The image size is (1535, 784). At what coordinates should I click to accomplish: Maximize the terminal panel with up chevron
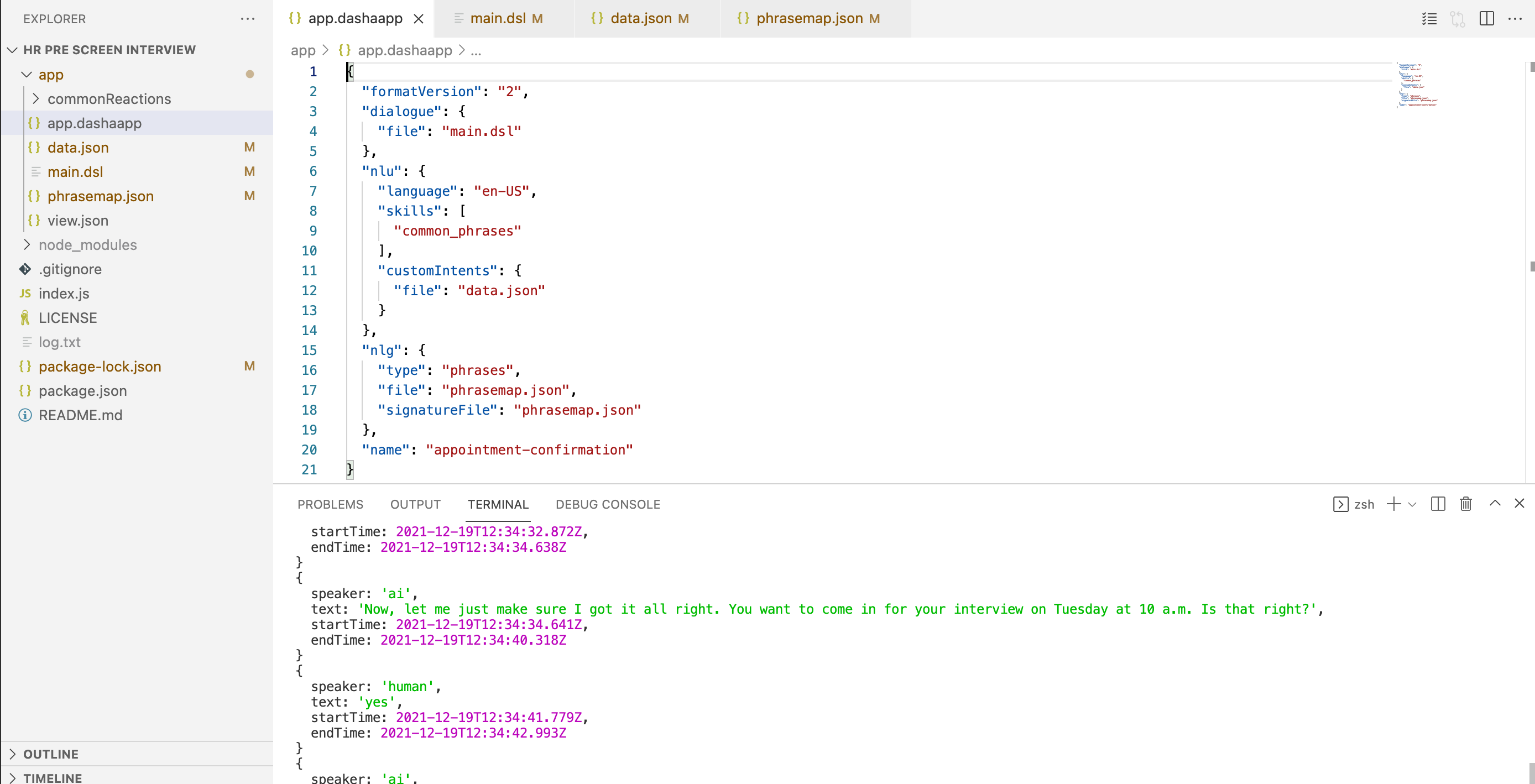[1495, 503]
